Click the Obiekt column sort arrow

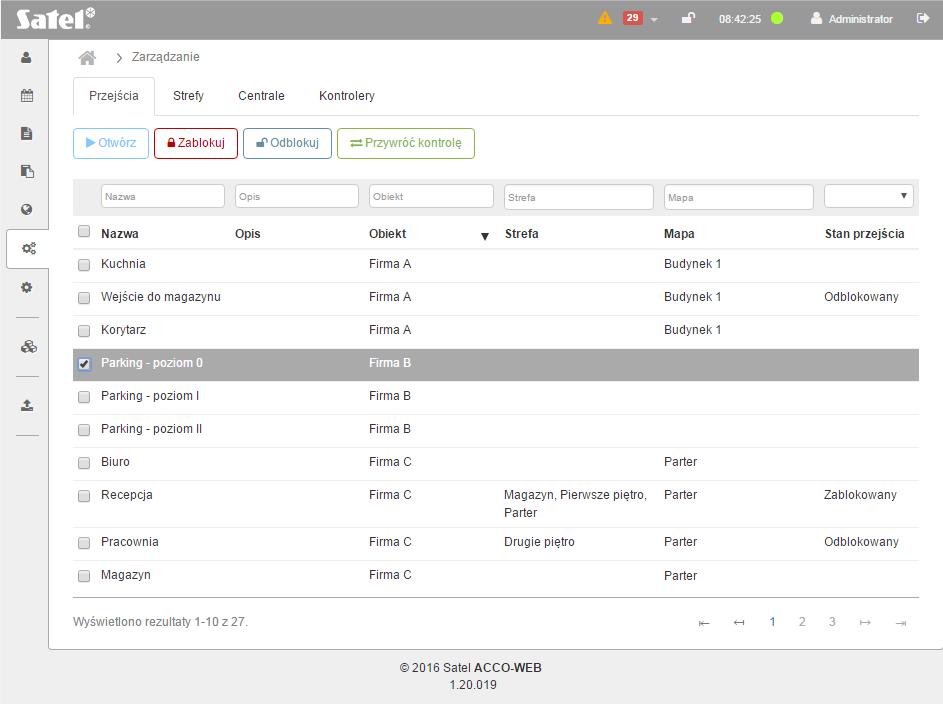(485, 236)
